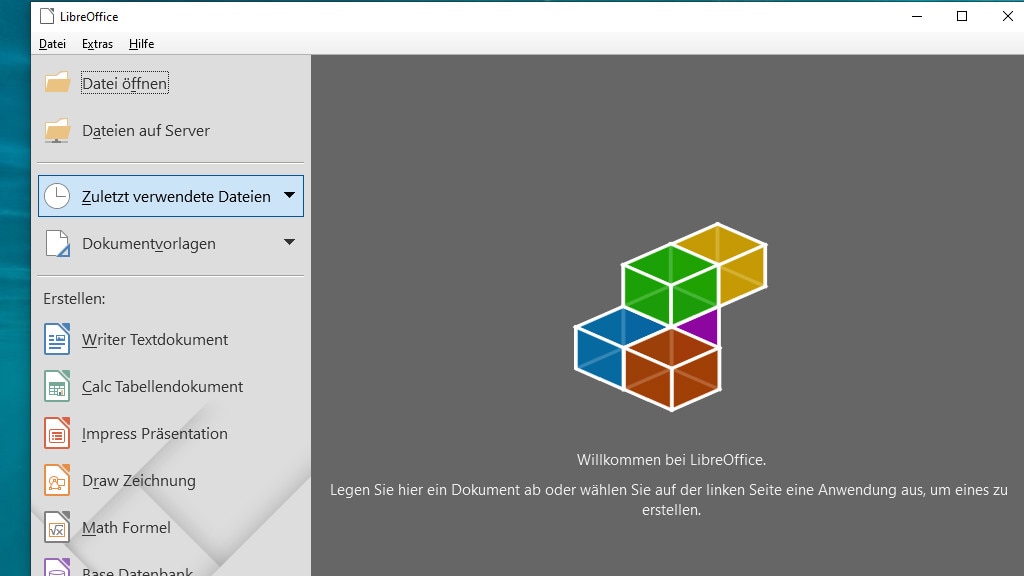
Task: Click the Impress presentation icon
Action: pos(57,433)
